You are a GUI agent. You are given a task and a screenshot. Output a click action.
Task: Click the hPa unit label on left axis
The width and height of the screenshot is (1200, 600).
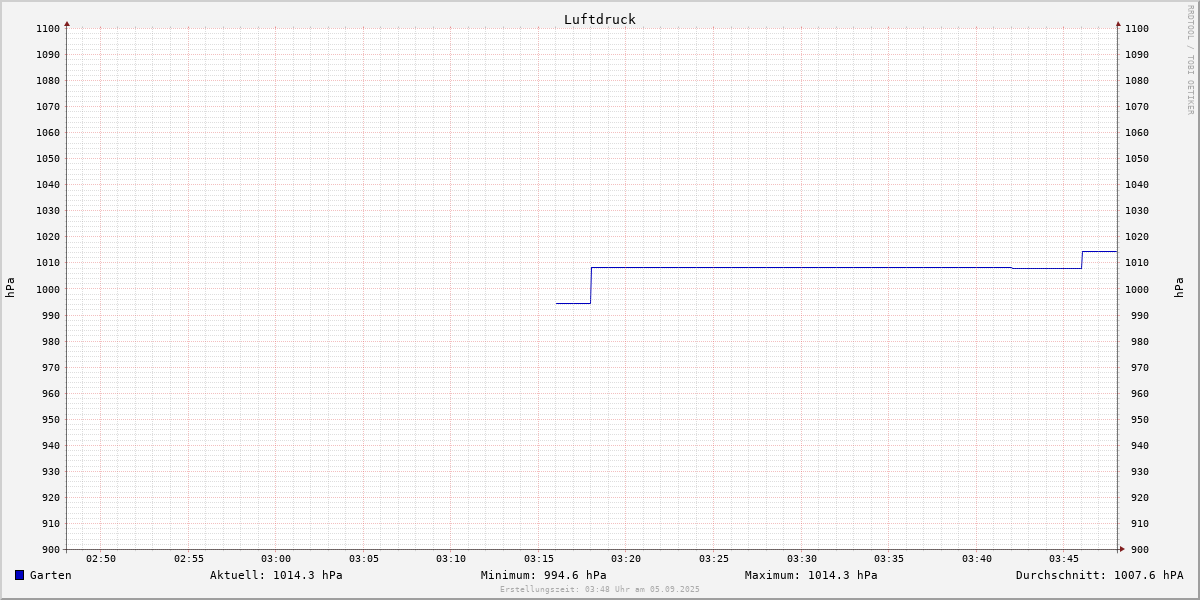(x=10, y=288)
